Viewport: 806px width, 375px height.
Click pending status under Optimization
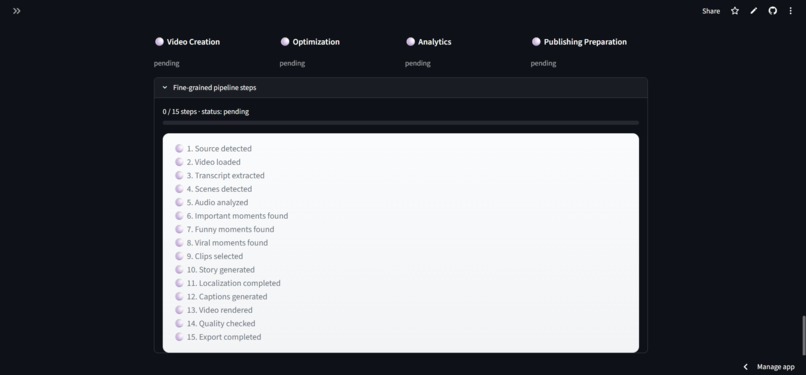click(x=292, y=63)
